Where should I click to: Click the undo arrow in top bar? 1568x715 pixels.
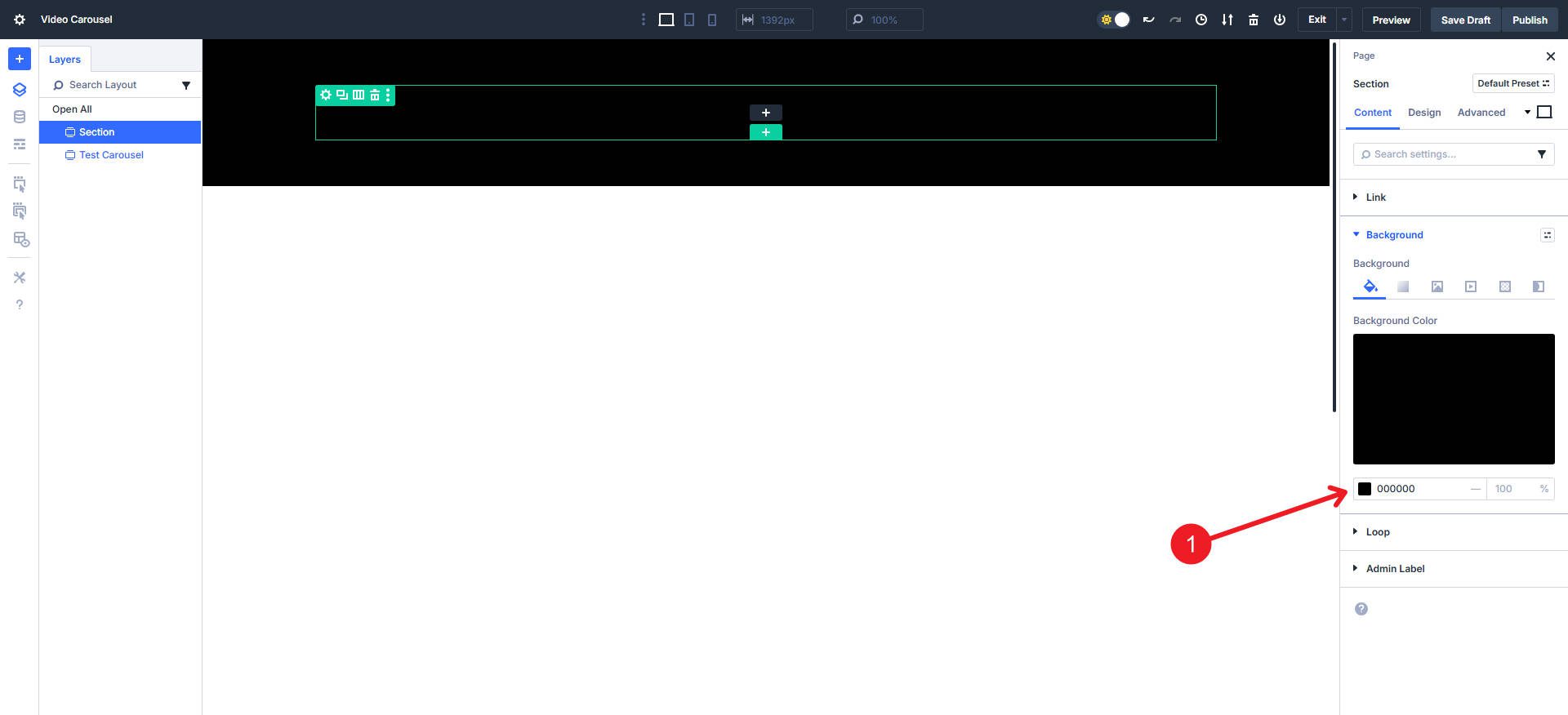click(1148, 20)
